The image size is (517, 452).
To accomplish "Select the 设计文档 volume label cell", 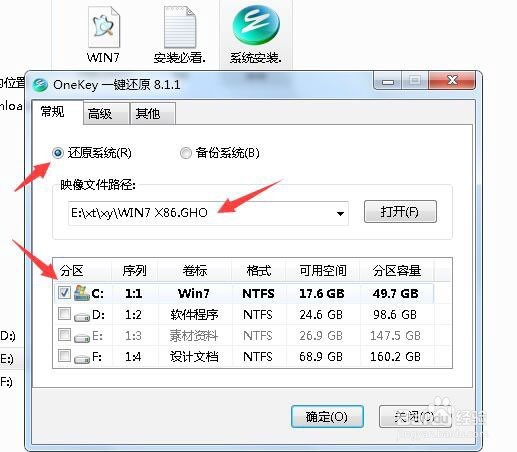I will (x=194, y=356).
